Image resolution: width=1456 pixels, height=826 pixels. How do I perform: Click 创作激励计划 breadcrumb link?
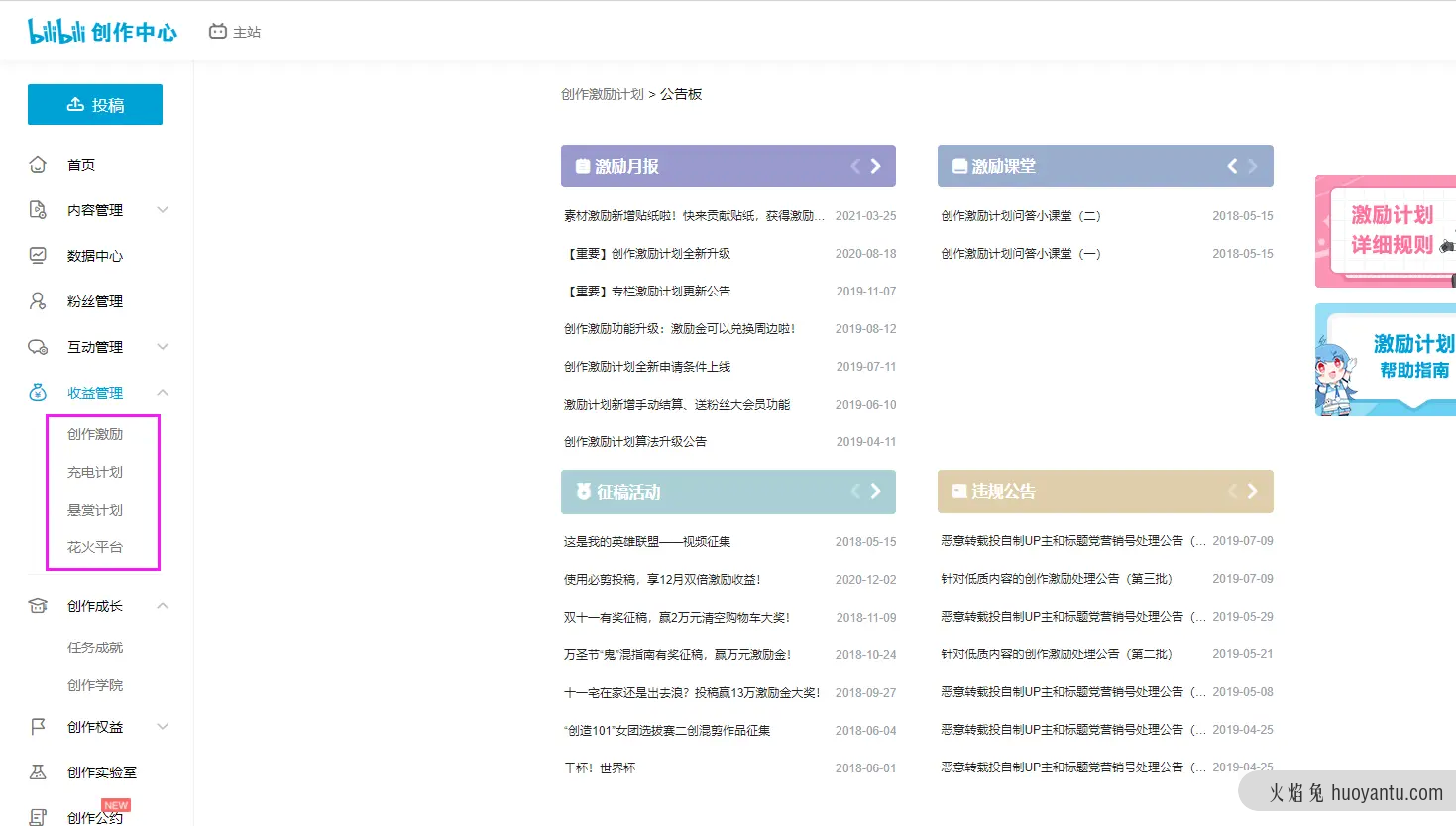603,94
